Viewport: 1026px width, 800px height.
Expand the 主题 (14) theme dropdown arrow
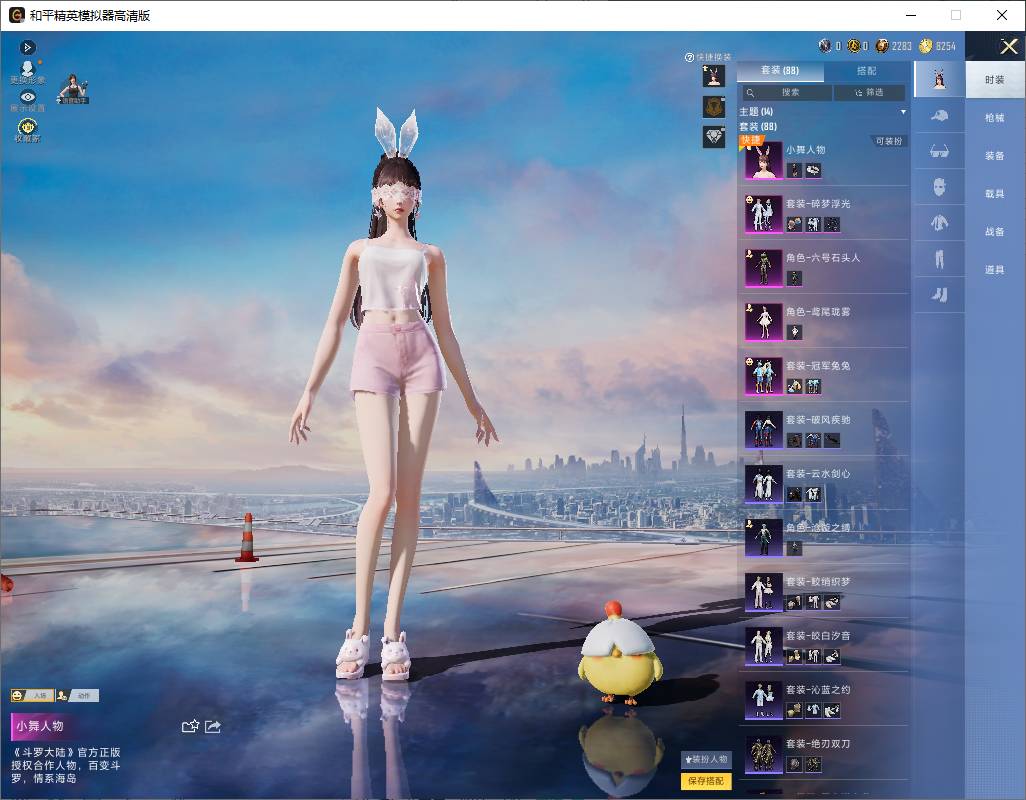tap(903, 112)
